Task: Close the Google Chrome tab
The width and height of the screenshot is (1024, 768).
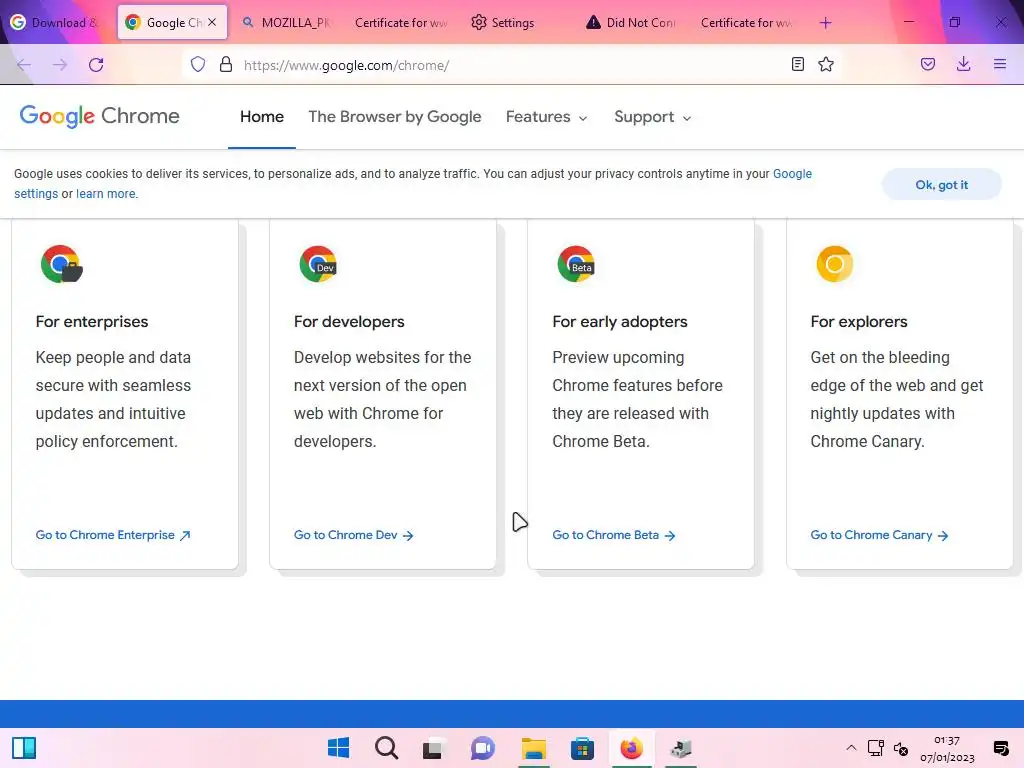Action: 212,22
